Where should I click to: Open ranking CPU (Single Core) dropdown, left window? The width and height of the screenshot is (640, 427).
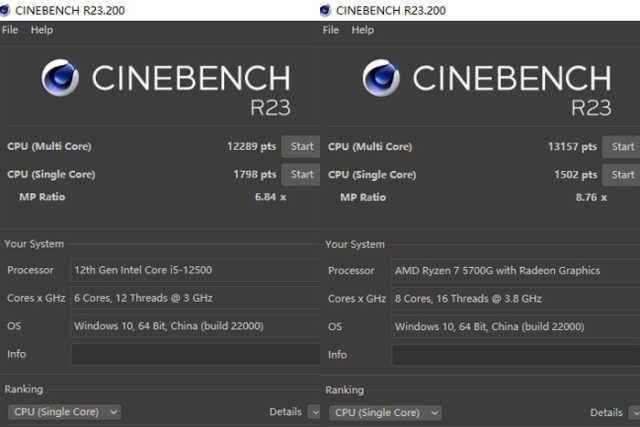pos(64,412)
